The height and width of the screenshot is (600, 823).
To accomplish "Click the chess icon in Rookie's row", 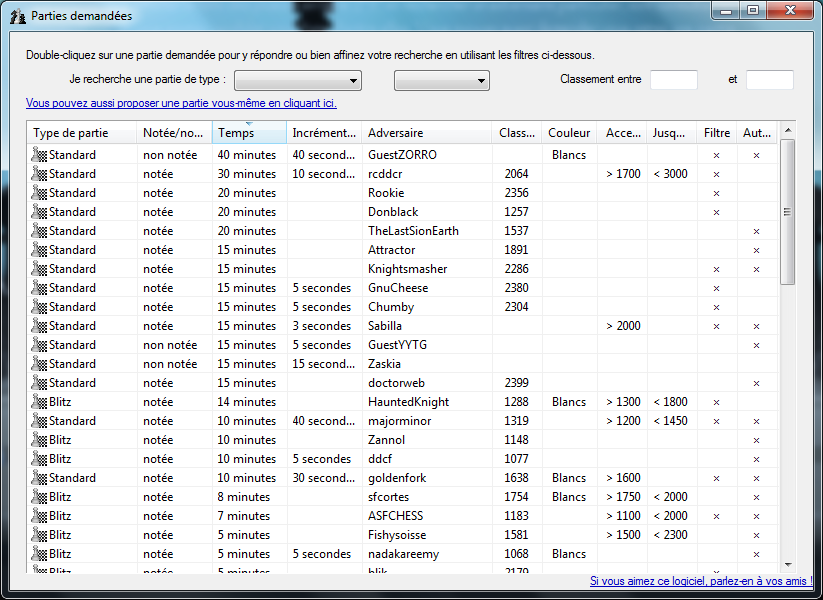I will pos(40,193).
